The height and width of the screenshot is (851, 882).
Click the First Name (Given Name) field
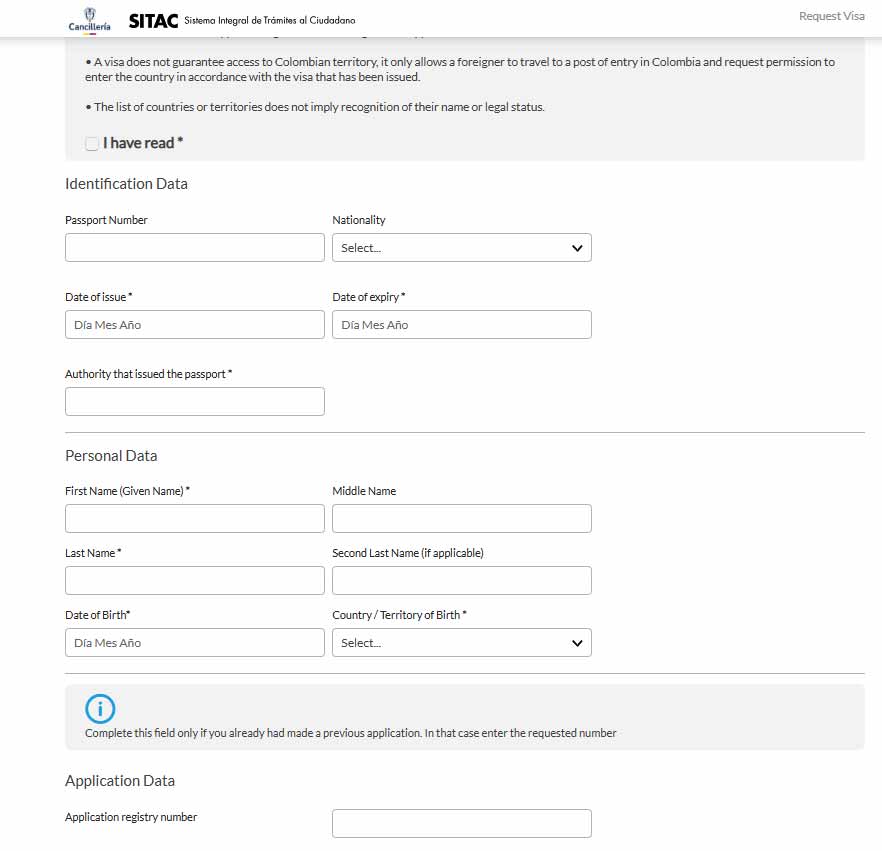coord(195,519)
